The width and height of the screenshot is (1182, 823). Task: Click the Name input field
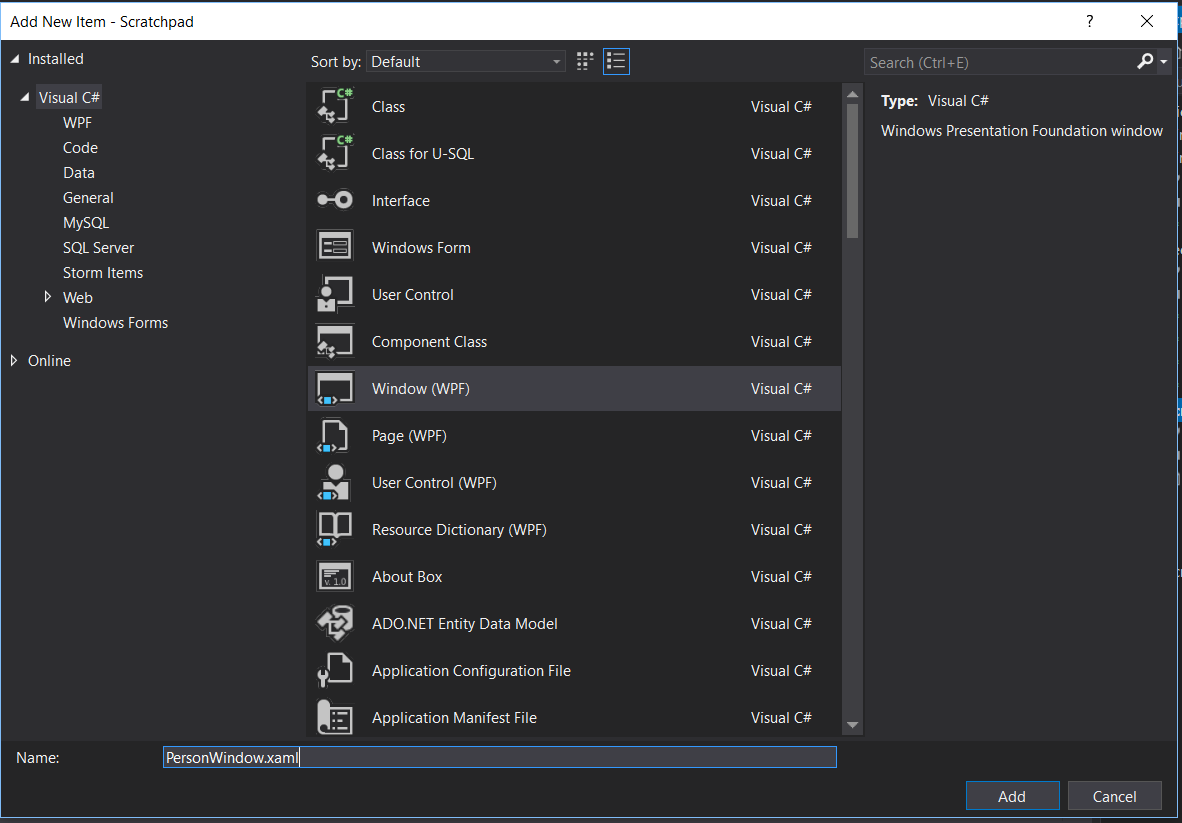(500, 757)
